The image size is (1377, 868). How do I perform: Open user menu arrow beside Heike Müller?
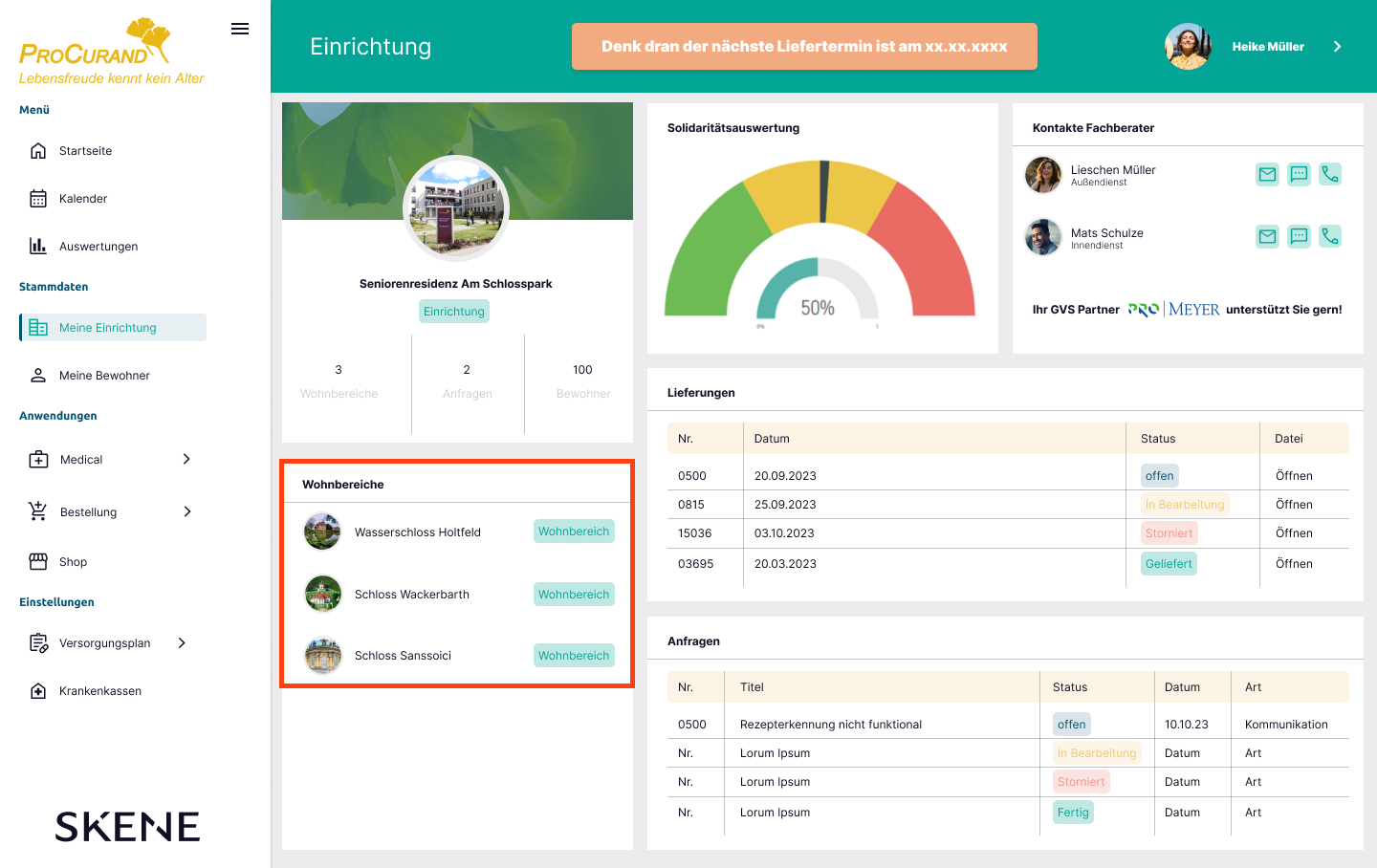(x=1337, y=46)
